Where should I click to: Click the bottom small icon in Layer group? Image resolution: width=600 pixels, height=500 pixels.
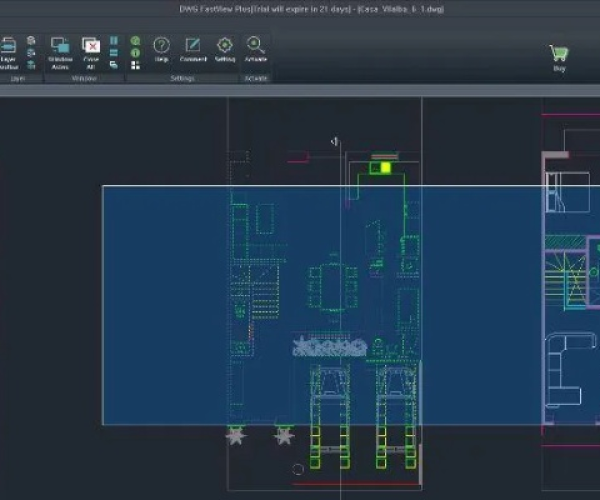click(31, 64)
